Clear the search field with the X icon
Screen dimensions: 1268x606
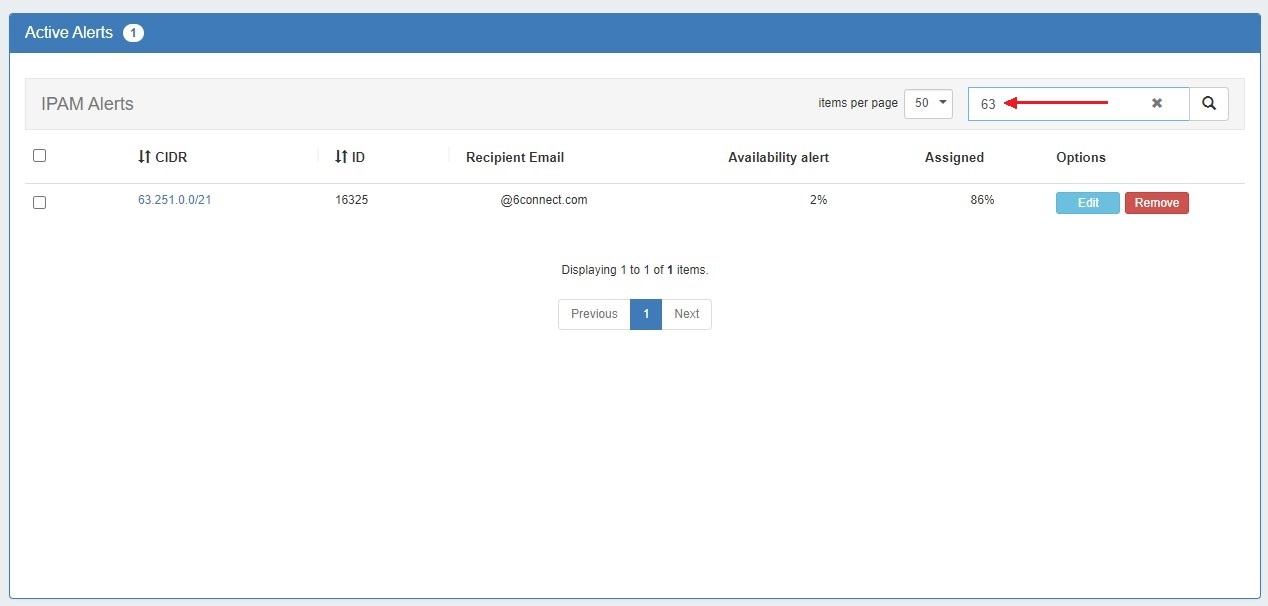point(1156,103)
